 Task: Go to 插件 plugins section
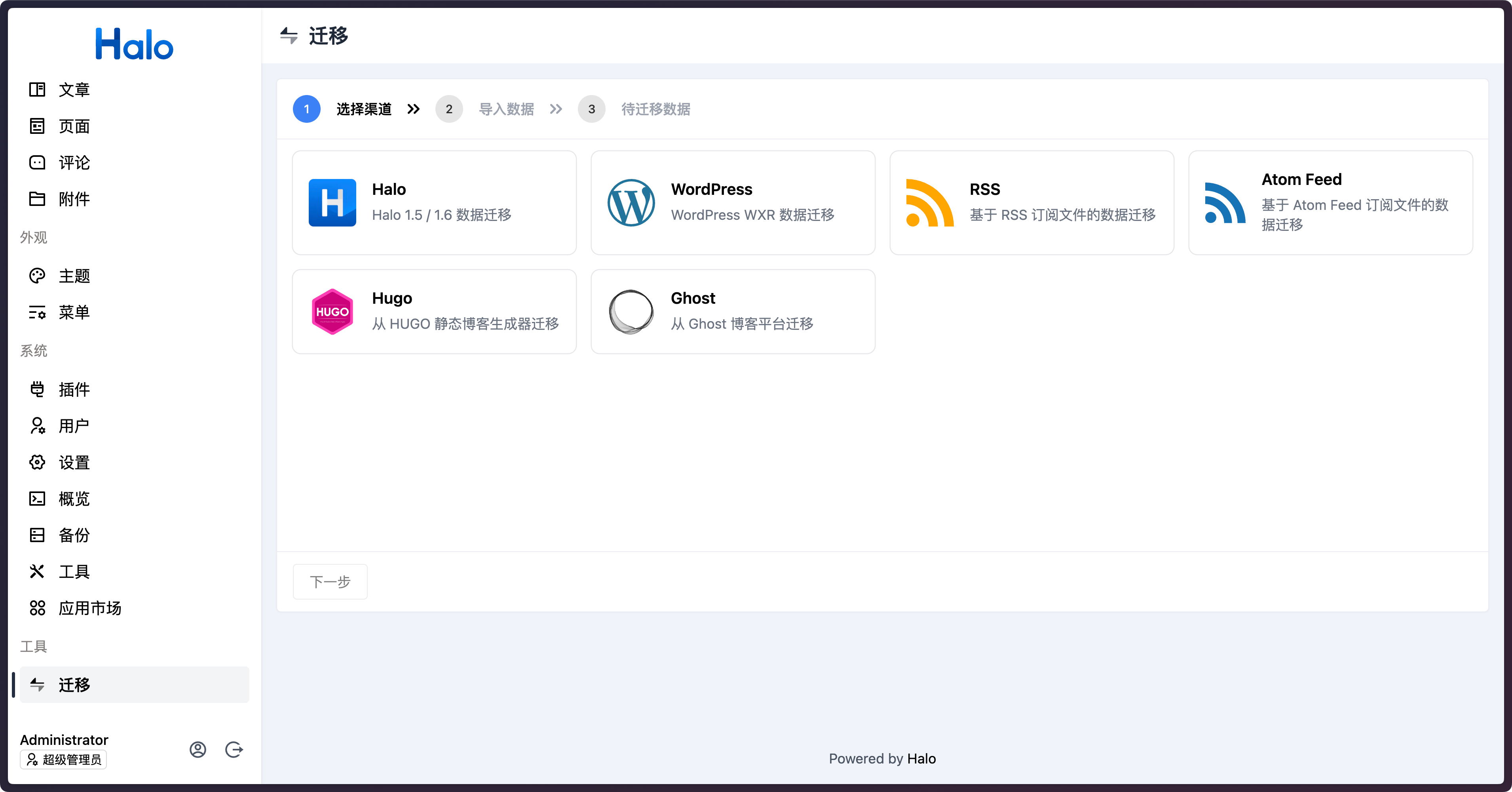(74, 389)
